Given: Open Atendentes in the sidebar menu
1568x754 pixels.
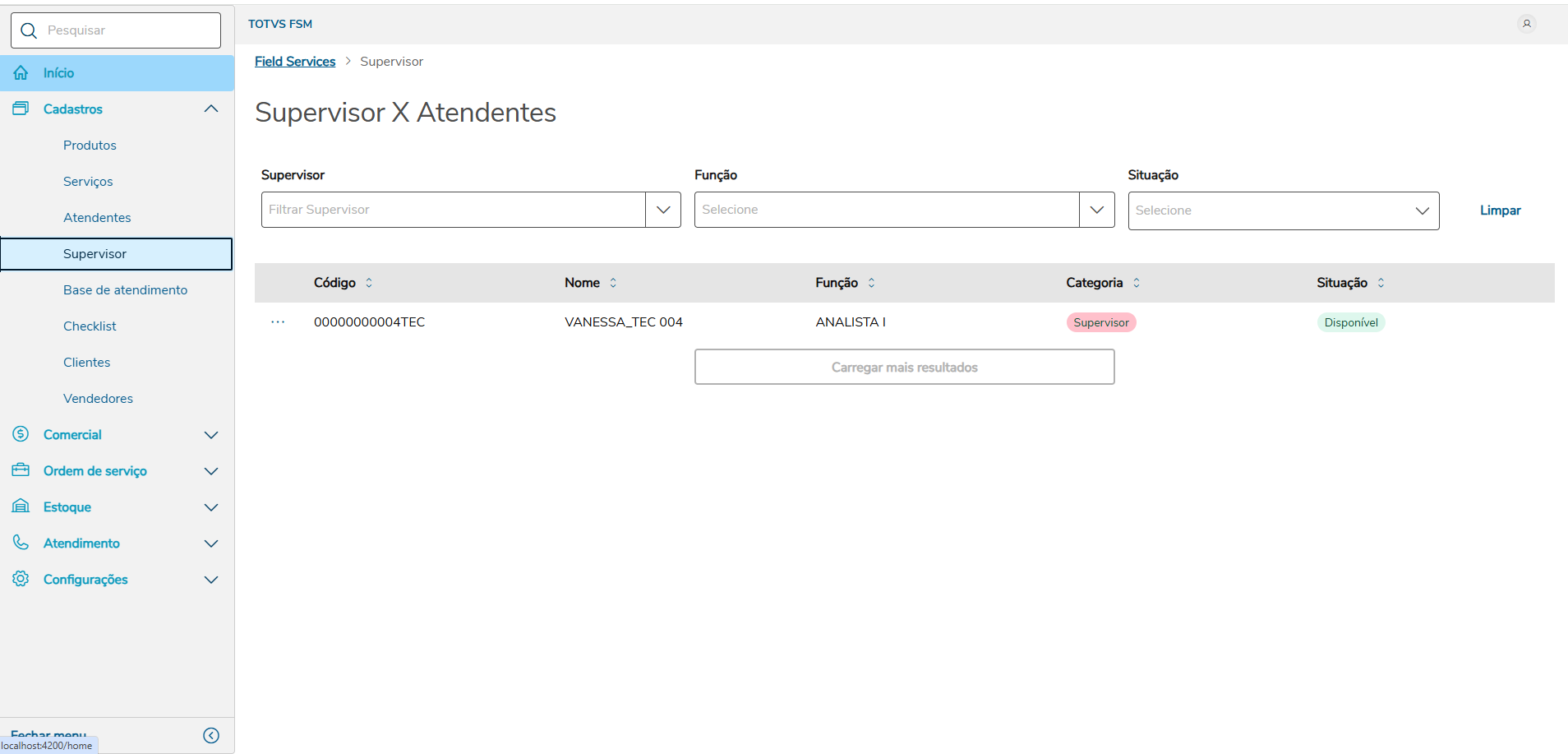Looking at the screenshot, I should point(97,218).
